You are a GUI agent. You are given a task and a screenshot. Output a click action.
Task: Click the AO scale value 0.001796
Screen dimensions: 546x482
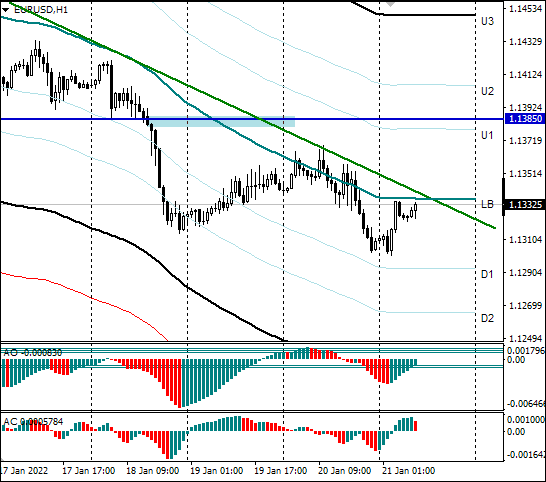(x=526, y=350)
